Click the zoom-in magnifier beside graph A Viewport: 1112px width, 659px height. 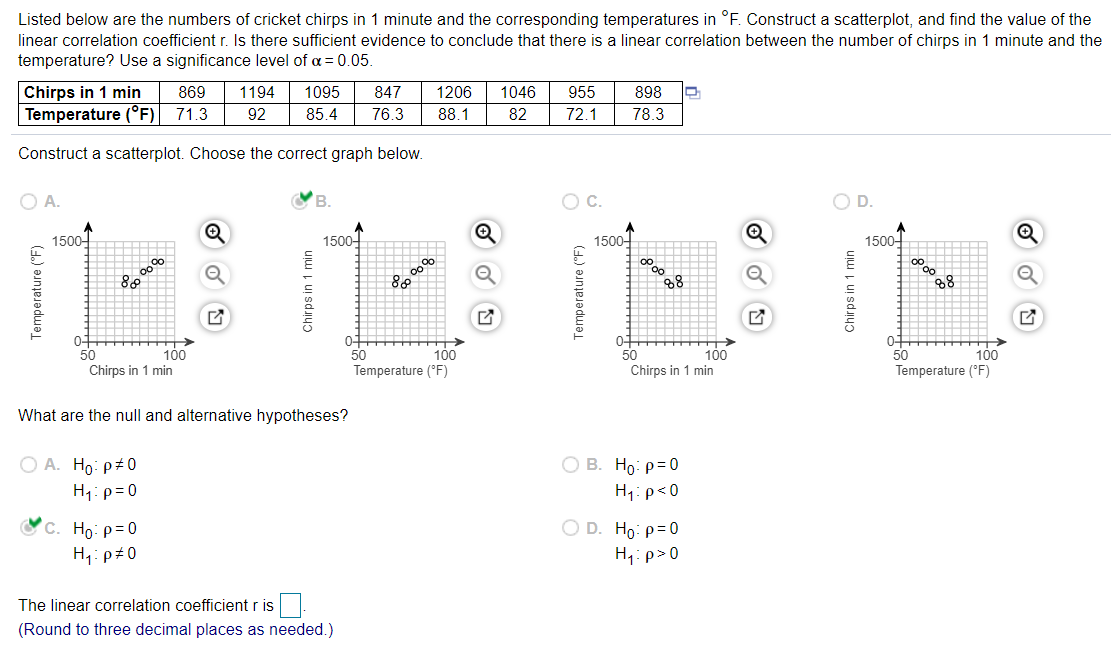215,233
